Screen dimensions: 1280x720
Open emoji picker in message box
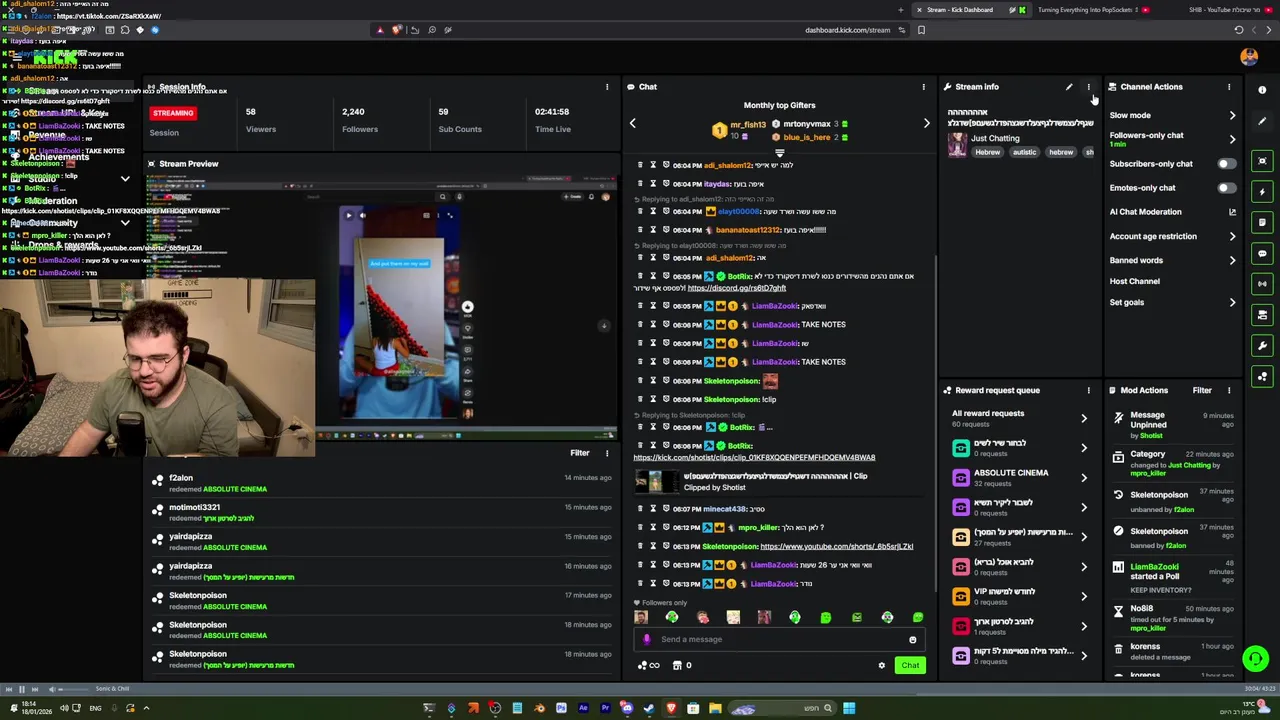point(912,640)
